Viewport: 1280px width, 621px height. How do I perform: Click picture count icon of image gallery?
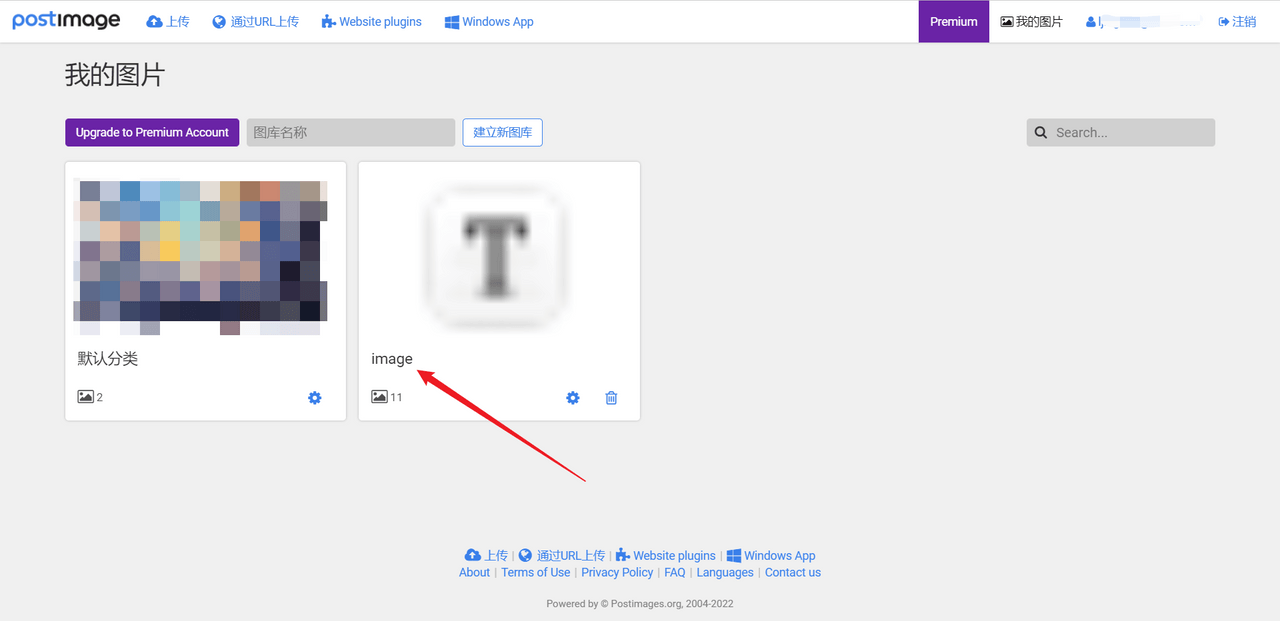click(x=379, y=397)
